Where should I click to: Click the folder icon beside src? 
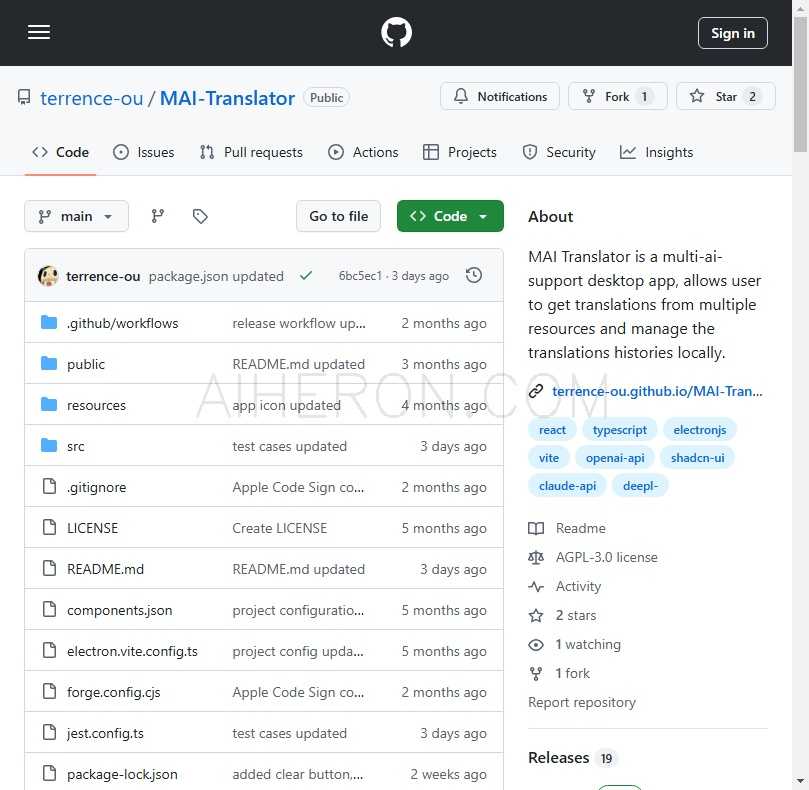coord(49,445)
